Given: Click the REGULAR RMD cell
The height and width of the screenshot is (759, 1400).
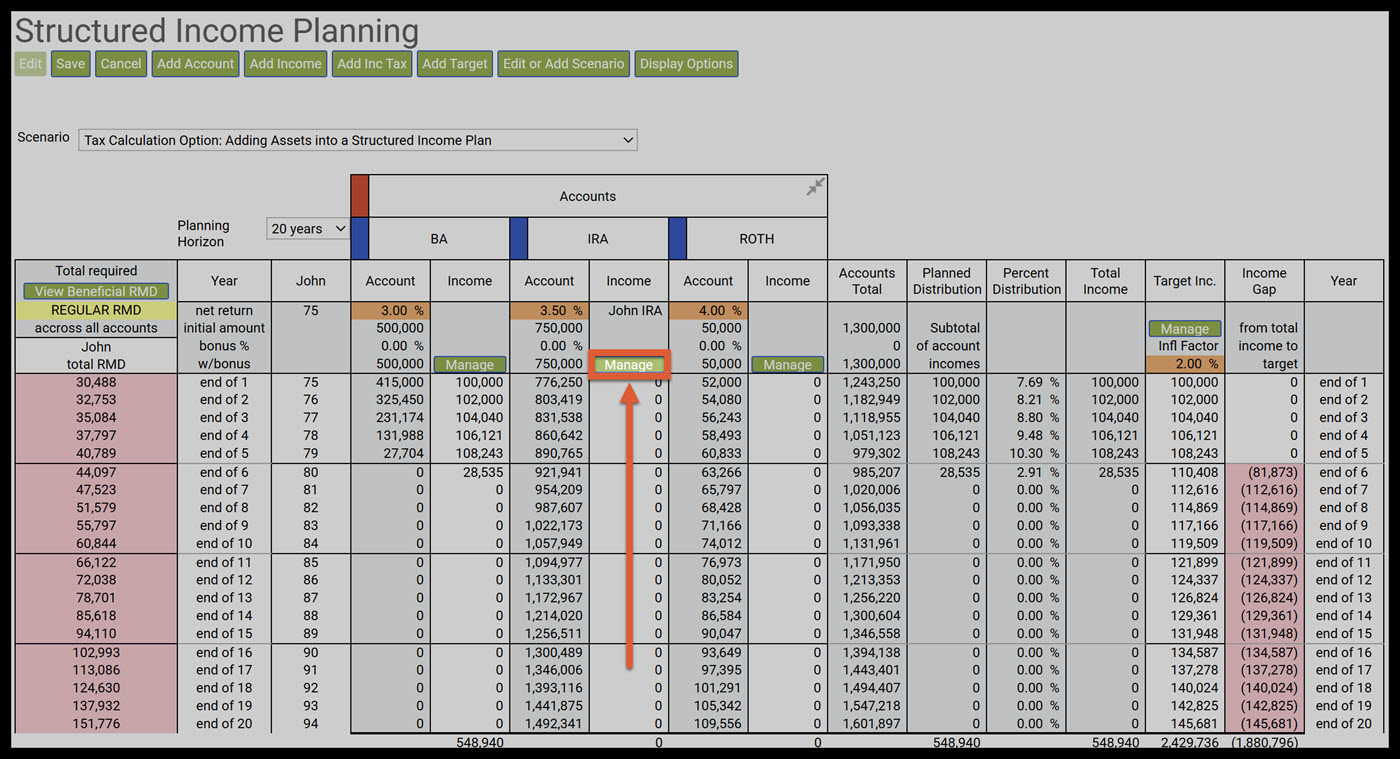Looking at the screenshot, I should 96,310.
